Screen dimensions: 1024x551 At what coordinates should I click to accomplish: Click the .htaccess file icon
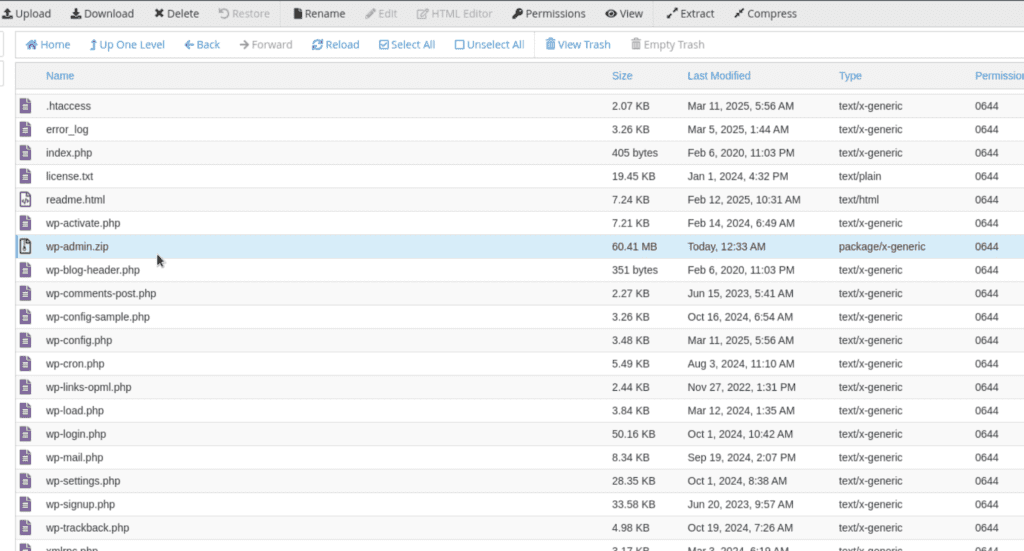(25, 106)
